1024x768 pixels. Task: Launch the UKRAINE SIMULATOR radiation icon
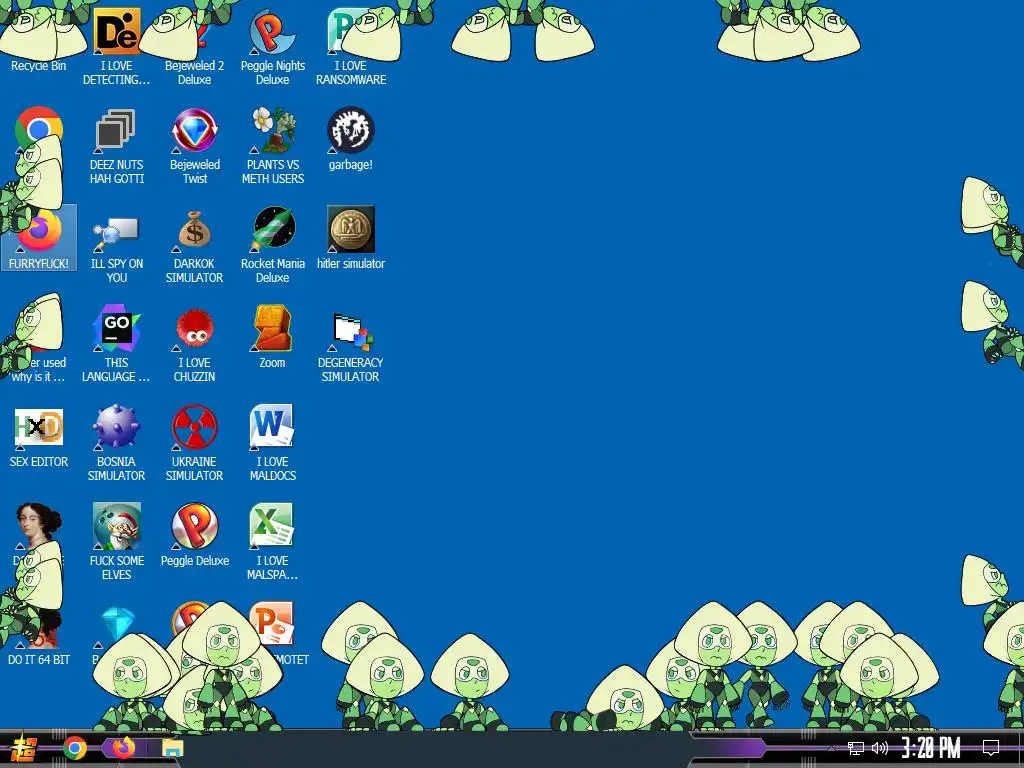click(x=195, y=443)
